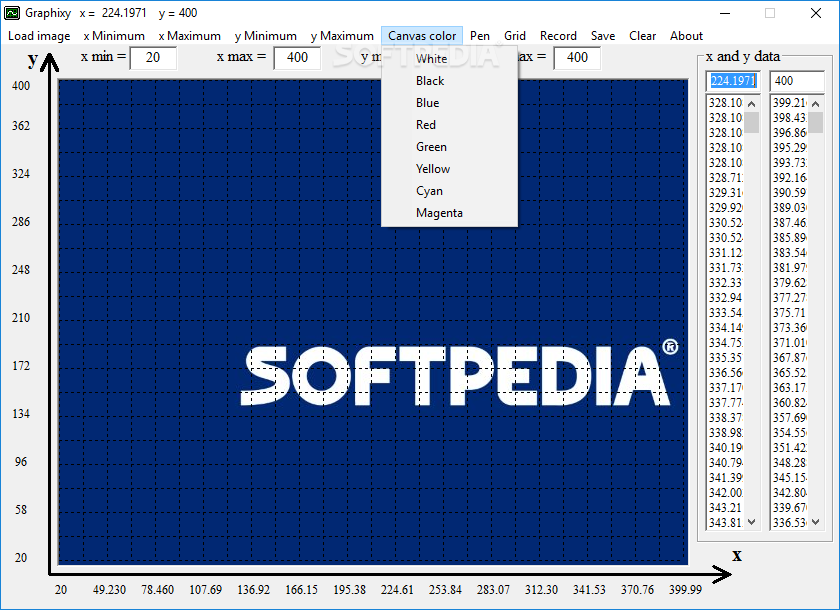The image size is (840, 610).
Task: Select y list entry 375.71
Action: click(x=790, y=313)
